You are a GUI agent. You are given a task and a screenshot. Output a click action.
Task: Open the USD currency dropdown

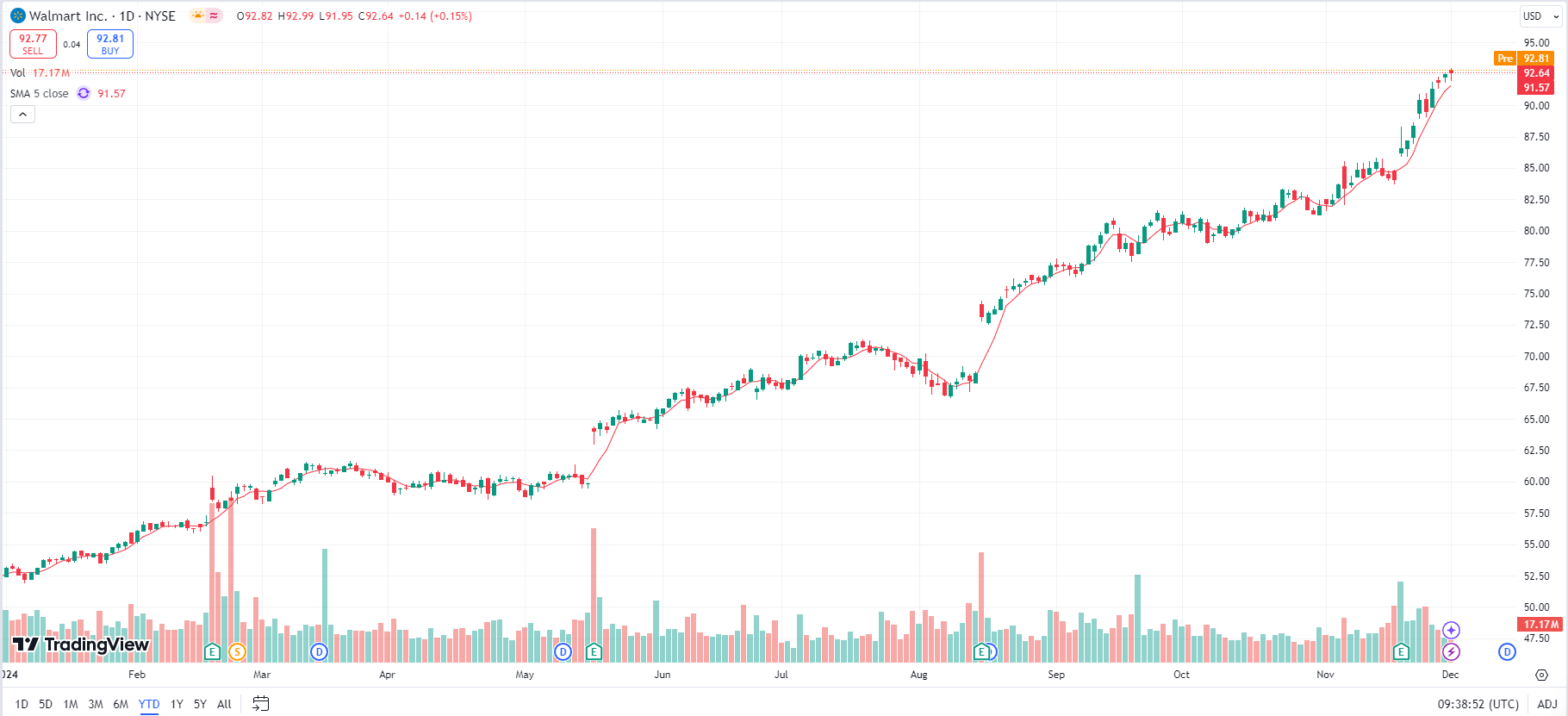[1540, 16]
